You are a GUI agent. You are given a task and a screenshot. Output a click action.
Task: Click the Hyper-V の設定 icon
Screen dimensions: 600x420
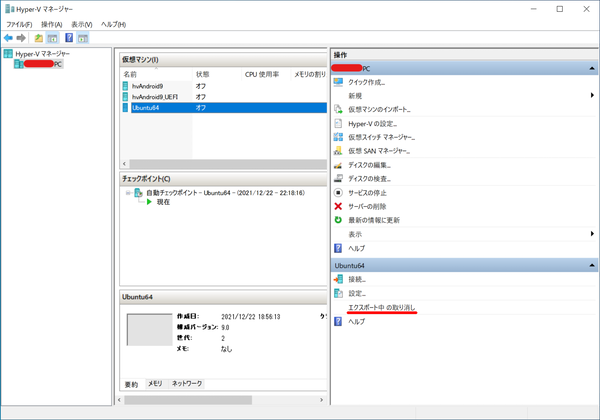coord(338,124)
